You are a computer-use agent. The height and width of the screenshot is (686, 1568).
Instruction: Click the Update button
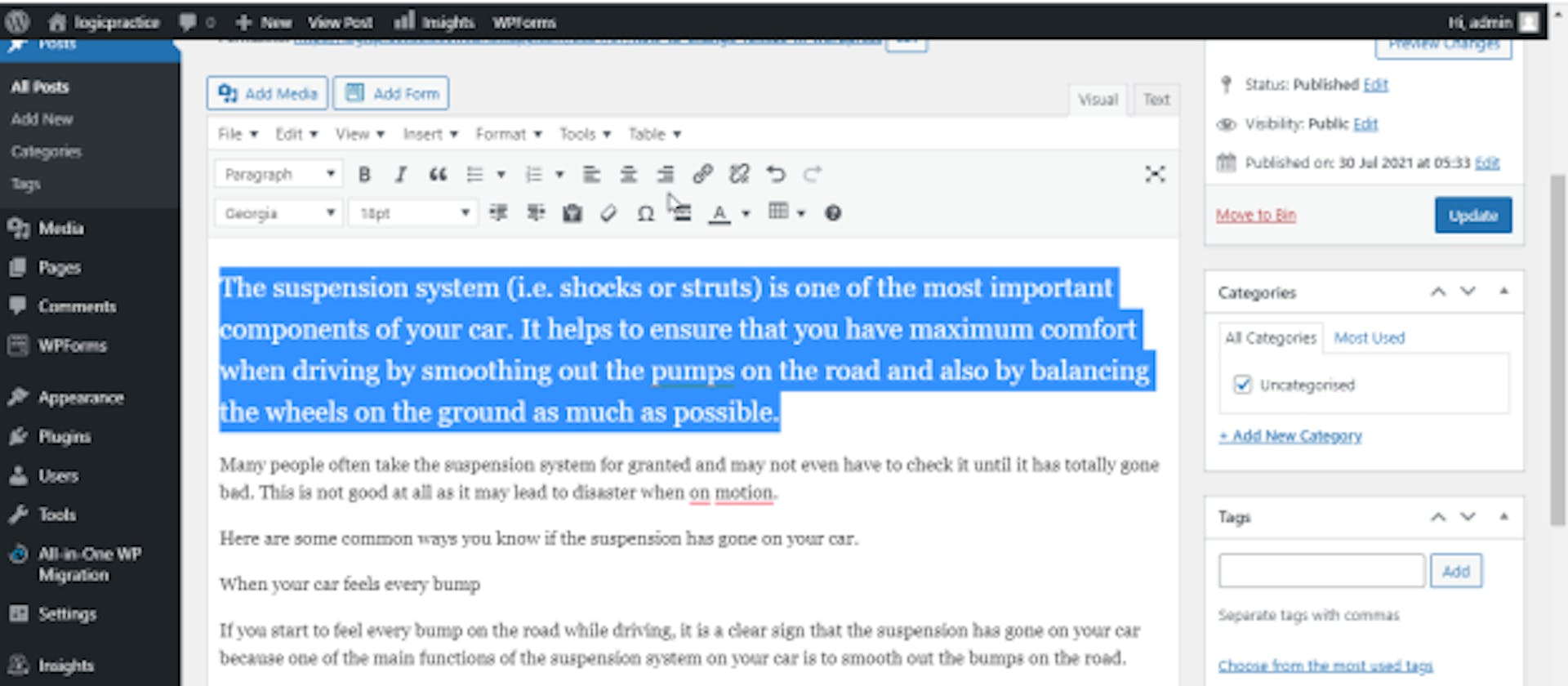click(x=1472, y=215)
